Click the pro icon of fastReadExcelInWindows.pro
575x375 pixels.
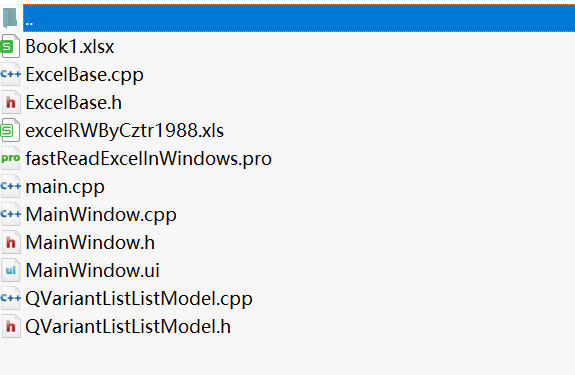tap(10, 158)
